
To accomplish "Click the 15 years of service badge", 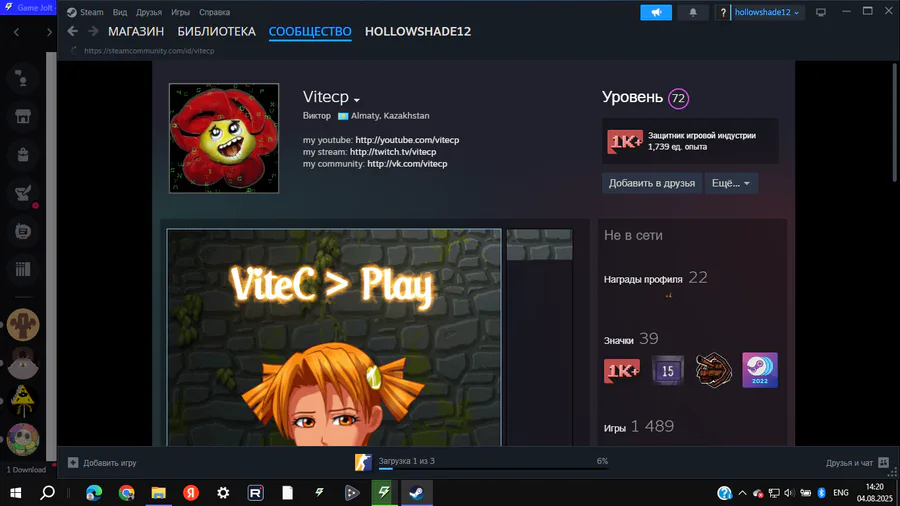I will (x=668, y=371).
